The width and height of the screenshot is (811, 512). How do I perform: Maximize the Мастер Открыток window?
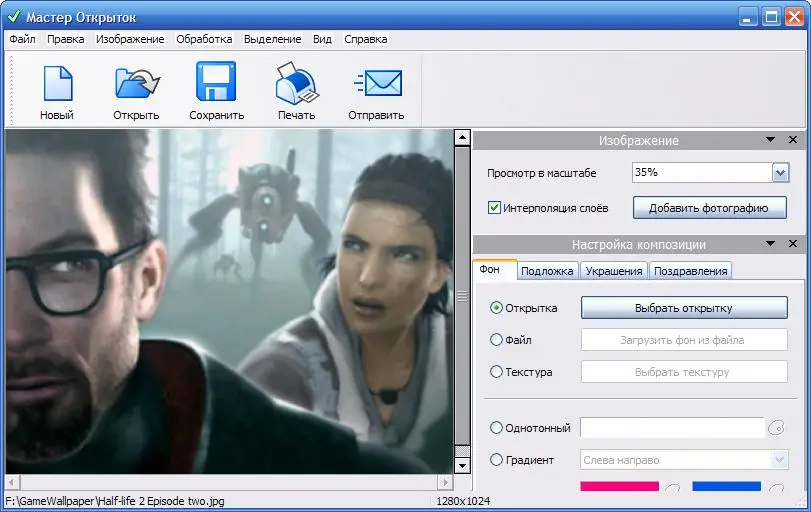pyautogui.click(x=771, y=17)
